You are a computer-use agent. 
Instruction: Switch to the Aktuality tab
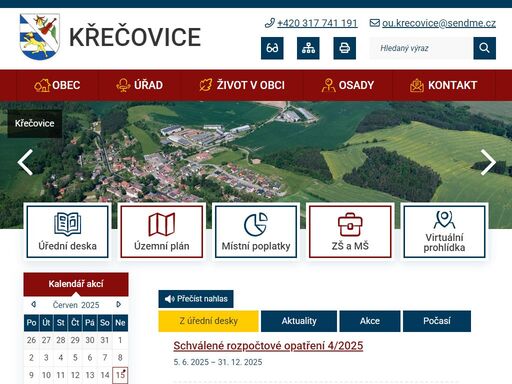pyautogui.click(x=299, y=321)
